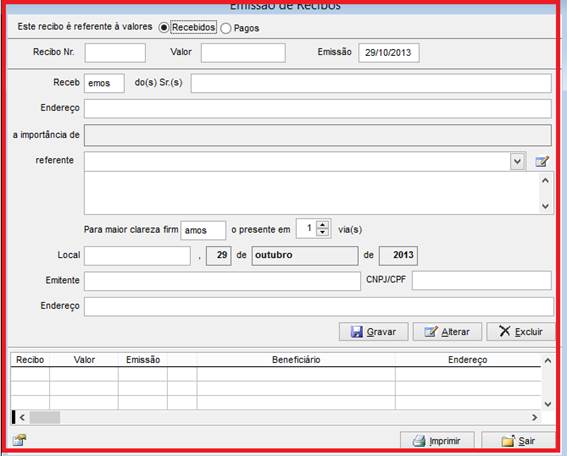Click the Emitente Endereço field

click(x=319, y=307)
